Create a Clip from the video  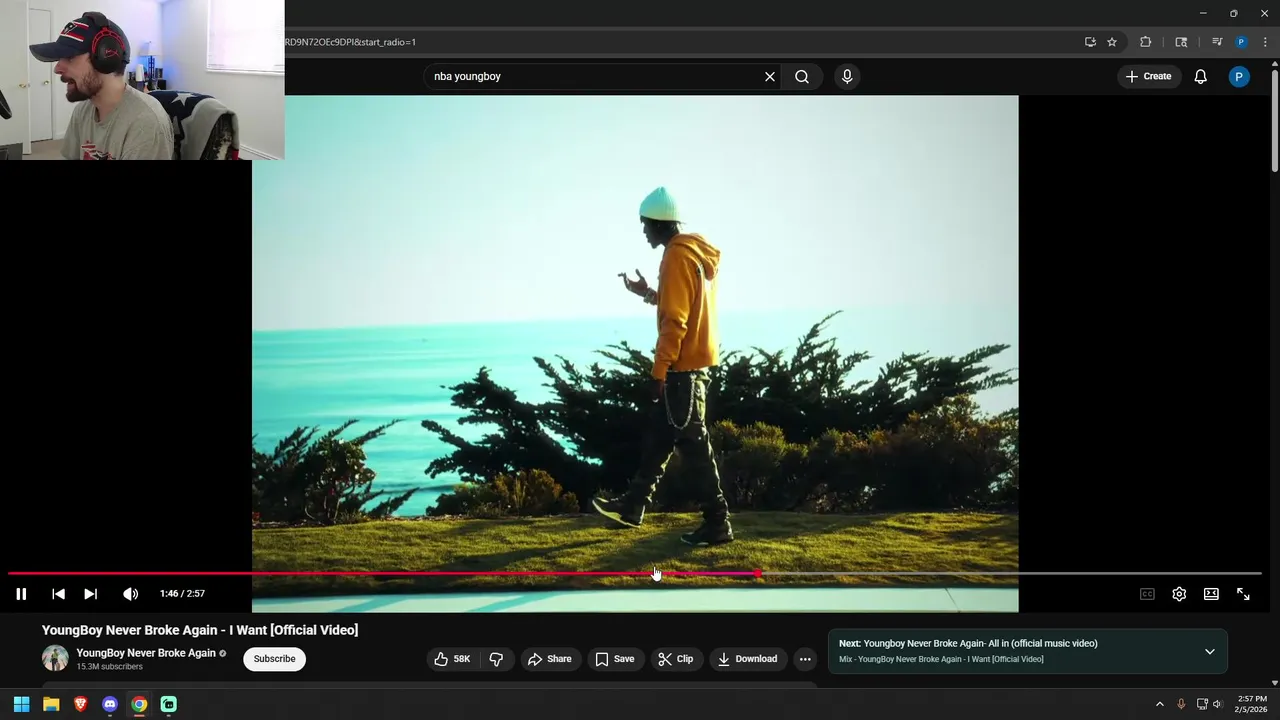(676, 659)
